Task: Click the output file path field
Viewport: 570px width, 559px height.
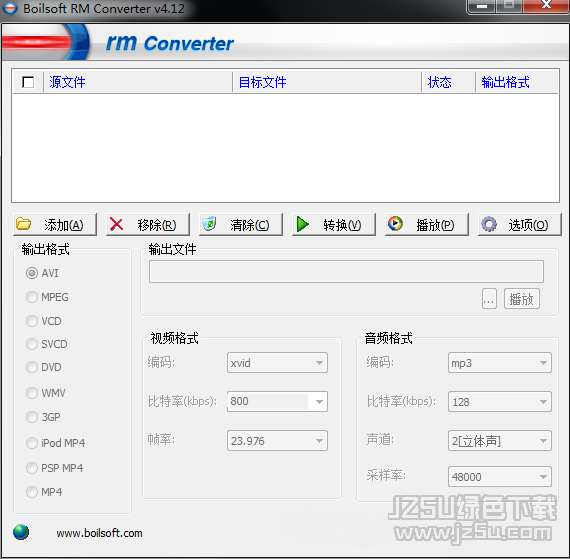Action: click(x=346, y=271)
